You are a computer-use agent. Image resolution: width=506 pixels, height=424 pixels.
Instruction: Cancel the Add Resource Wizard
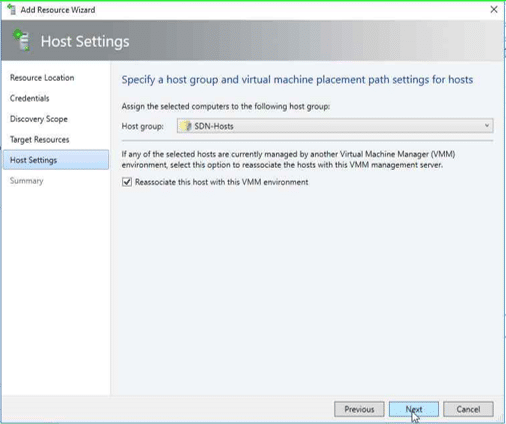[x=468, y=409]
